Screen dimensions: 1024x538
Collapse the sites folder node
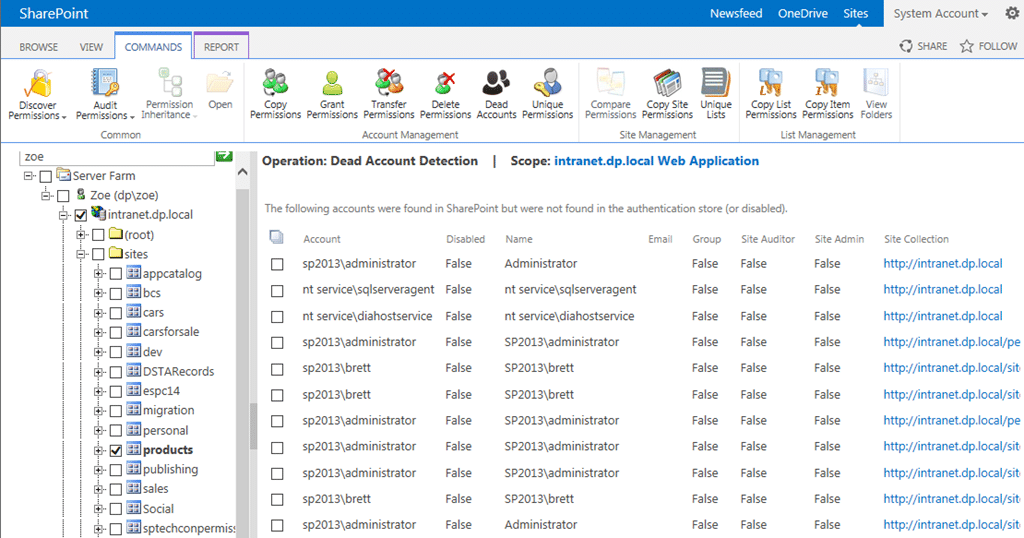(x=80, y=254)
